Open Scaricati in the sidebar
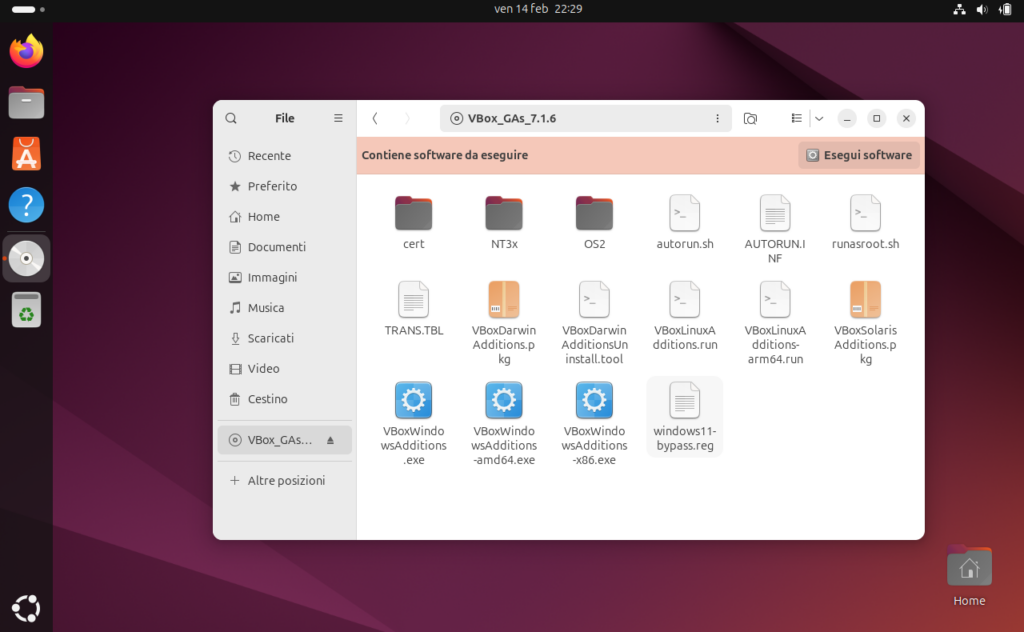The image size is (1024, 632). click(x=285, y=338)
